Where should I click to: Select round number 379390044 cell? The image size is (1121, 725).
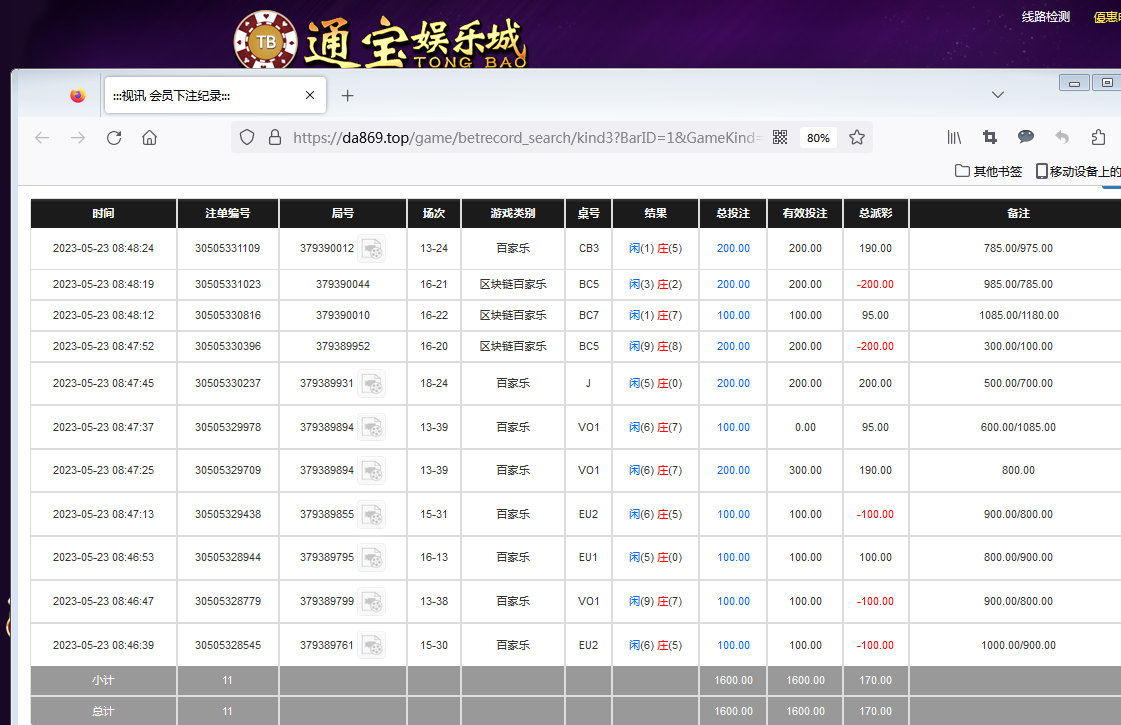pos(343,284)
